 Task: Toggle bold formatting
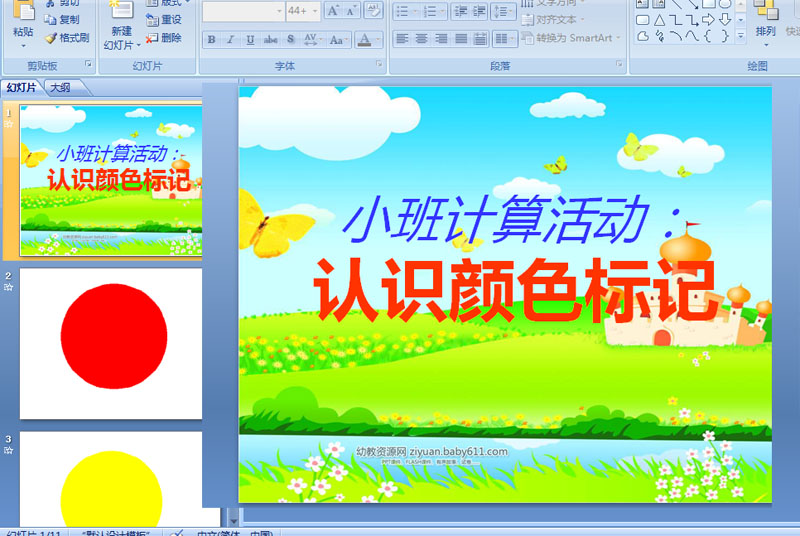tap(211, 39)
